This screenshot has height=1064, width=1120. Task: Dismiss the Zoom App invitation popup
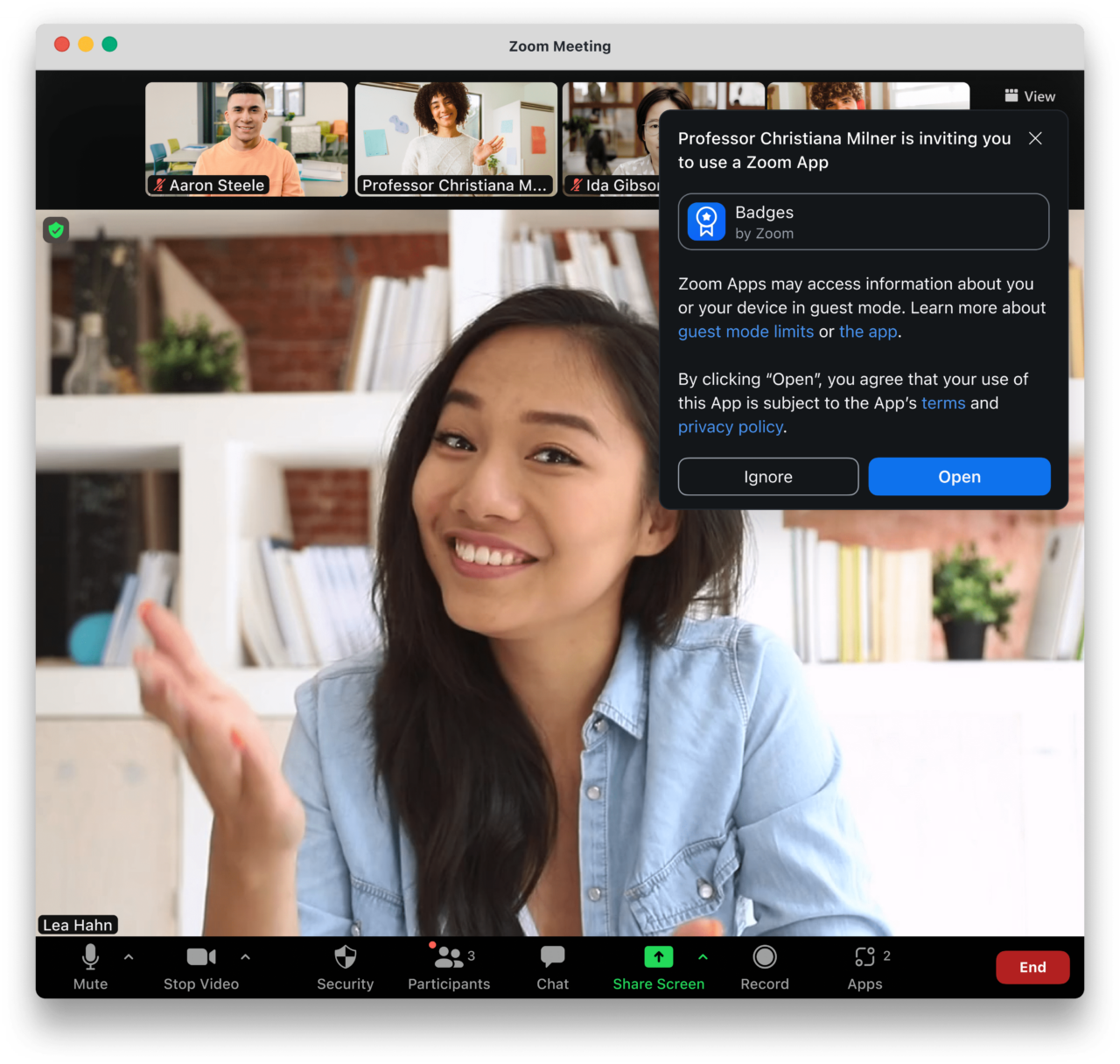tap(1035, 138)
